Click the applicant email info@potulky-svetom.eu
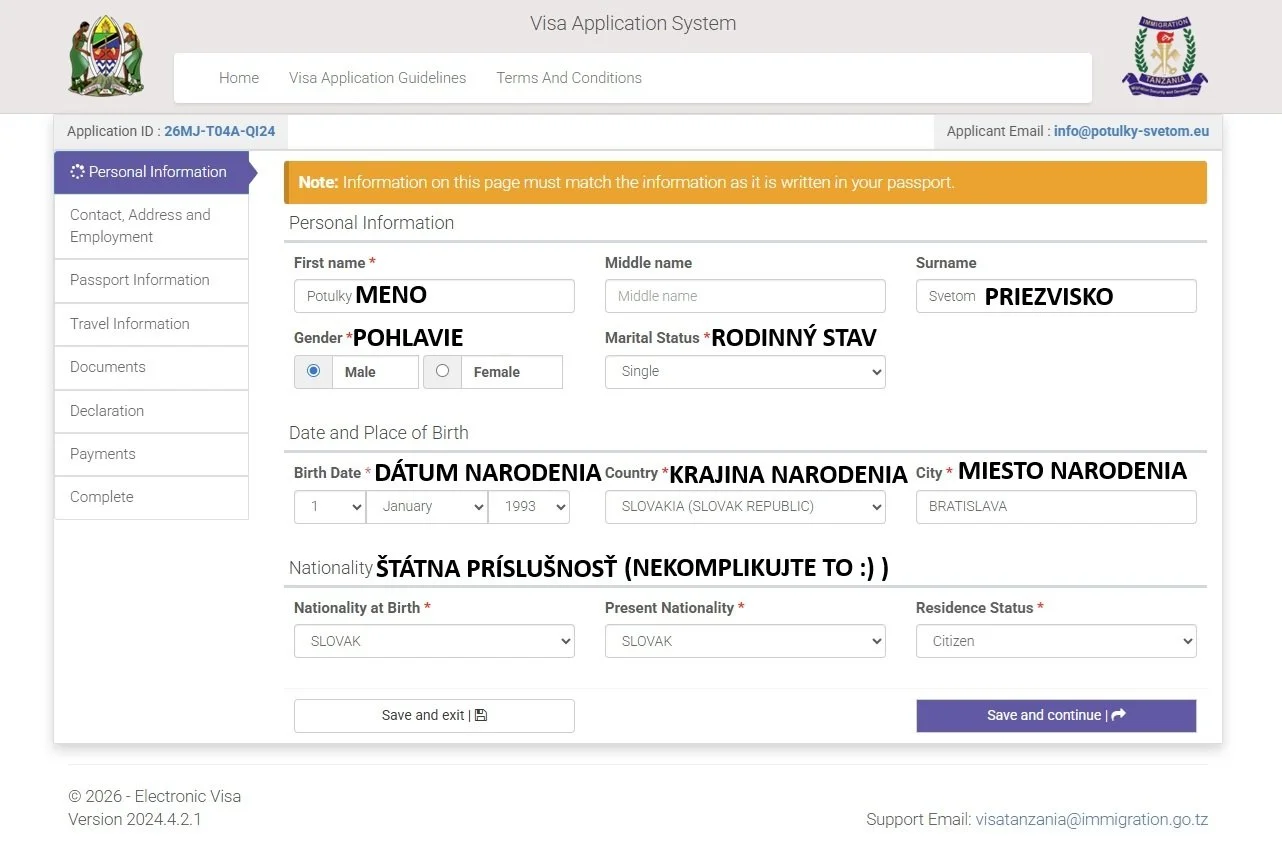This screenshot has height=860, width=1282. coord(1131,131)
